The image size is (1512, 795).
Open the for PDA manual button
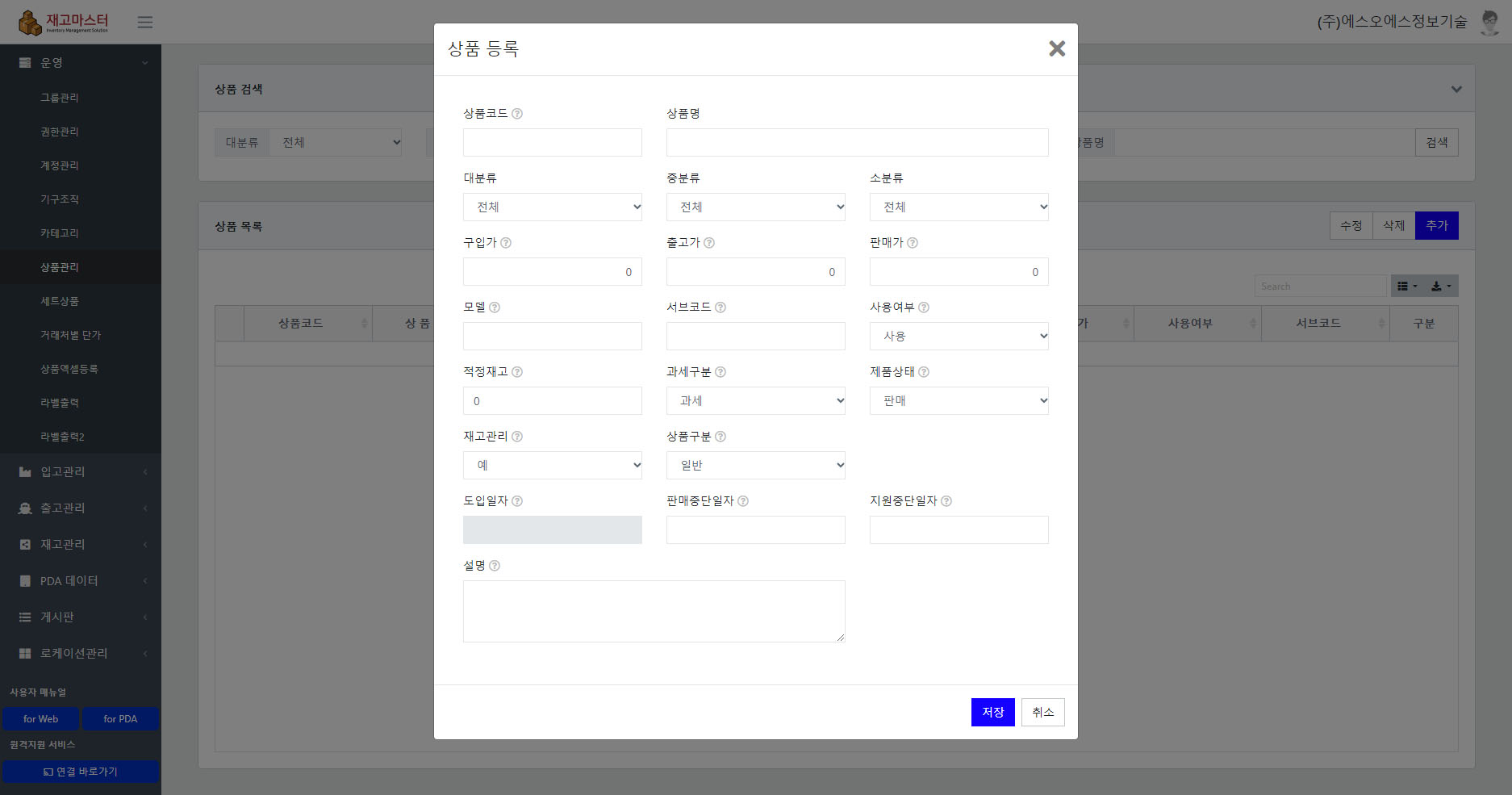click(120, 719)
